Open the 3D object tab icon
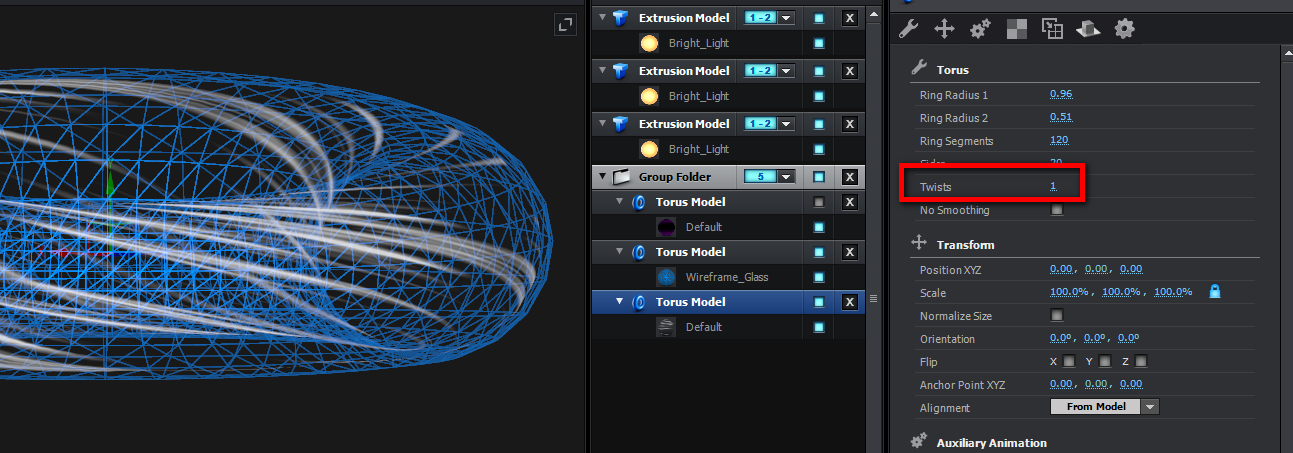 (x=1088, y=29)
